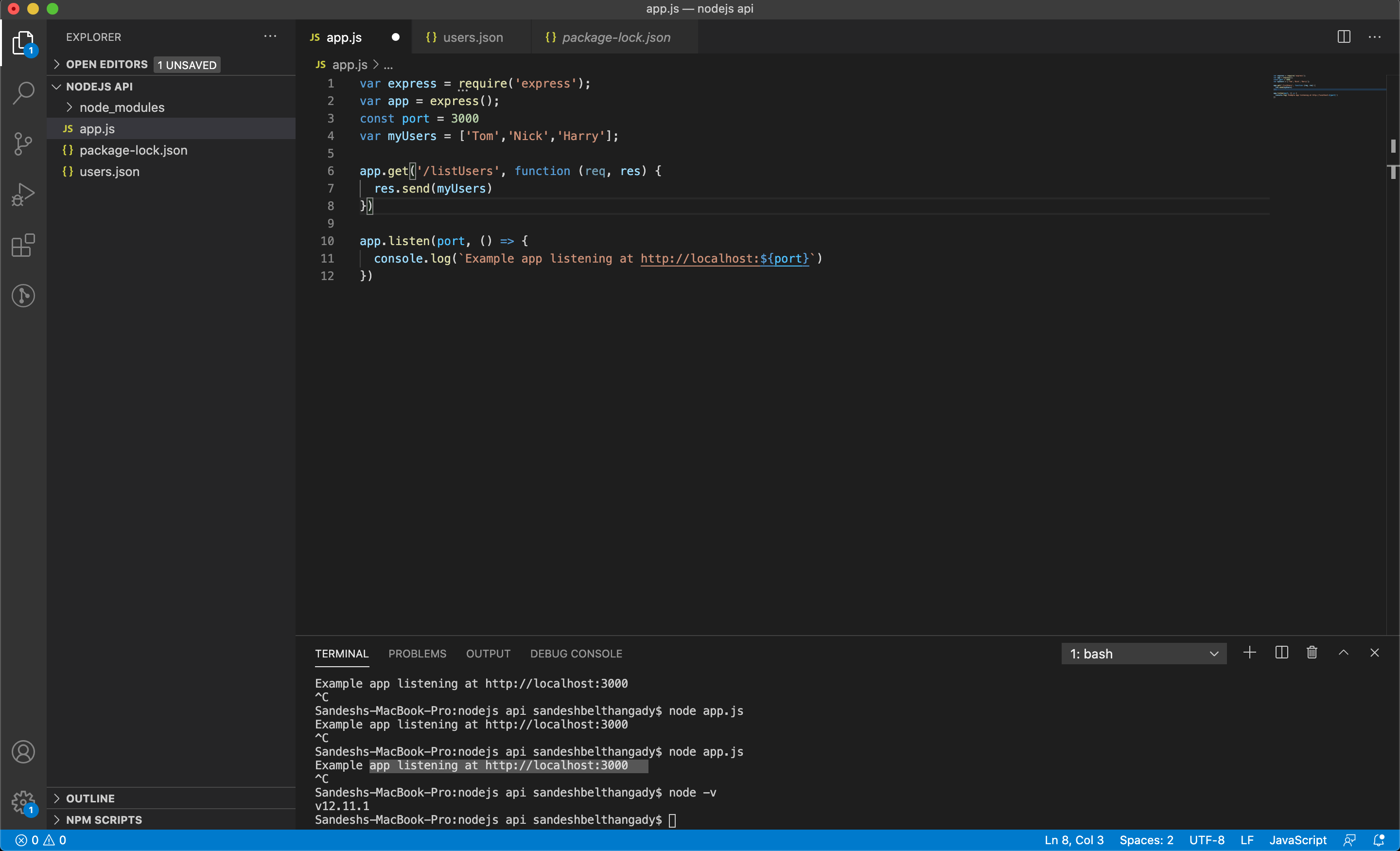Open the Manage settings gear

(23, 803)
